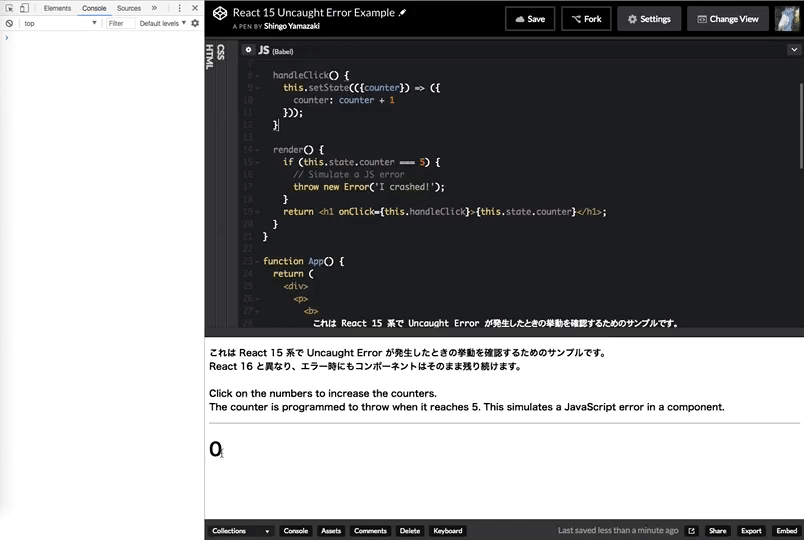This screenshot has width=804, height=540.
Task: Open the Assets panel
Action: click(x=331, y=531)
